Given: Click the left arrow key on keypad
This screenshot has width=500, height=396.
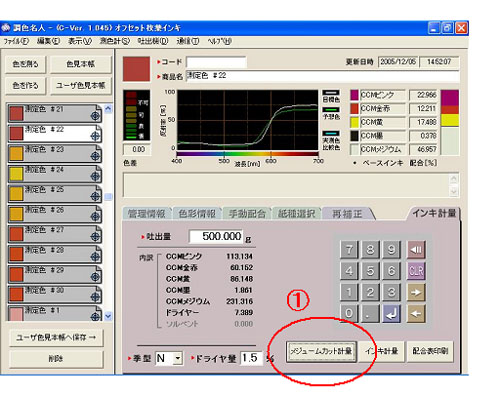Looking at the screenshot, I should (416, 314).
